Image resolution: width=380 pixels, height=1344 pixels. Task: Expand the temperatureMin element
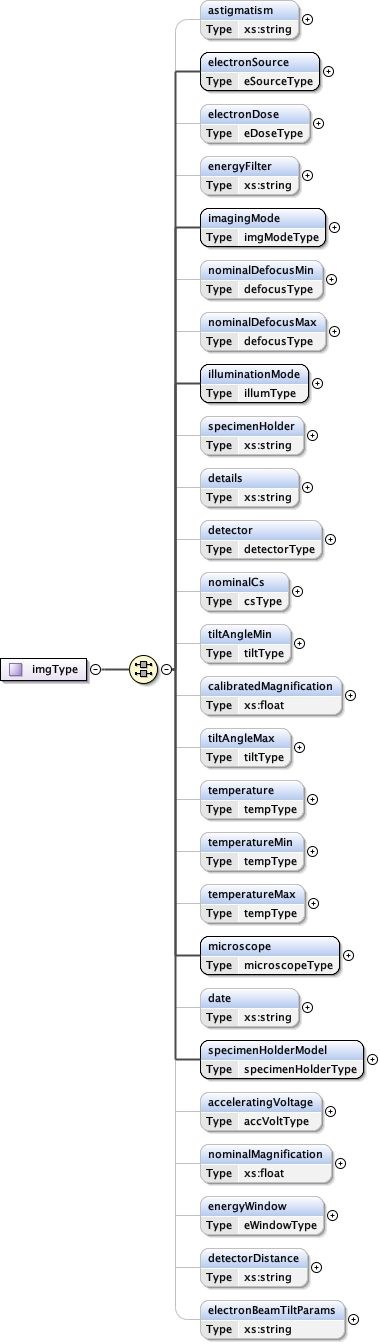pyautogui.click(x=312, y=851)
